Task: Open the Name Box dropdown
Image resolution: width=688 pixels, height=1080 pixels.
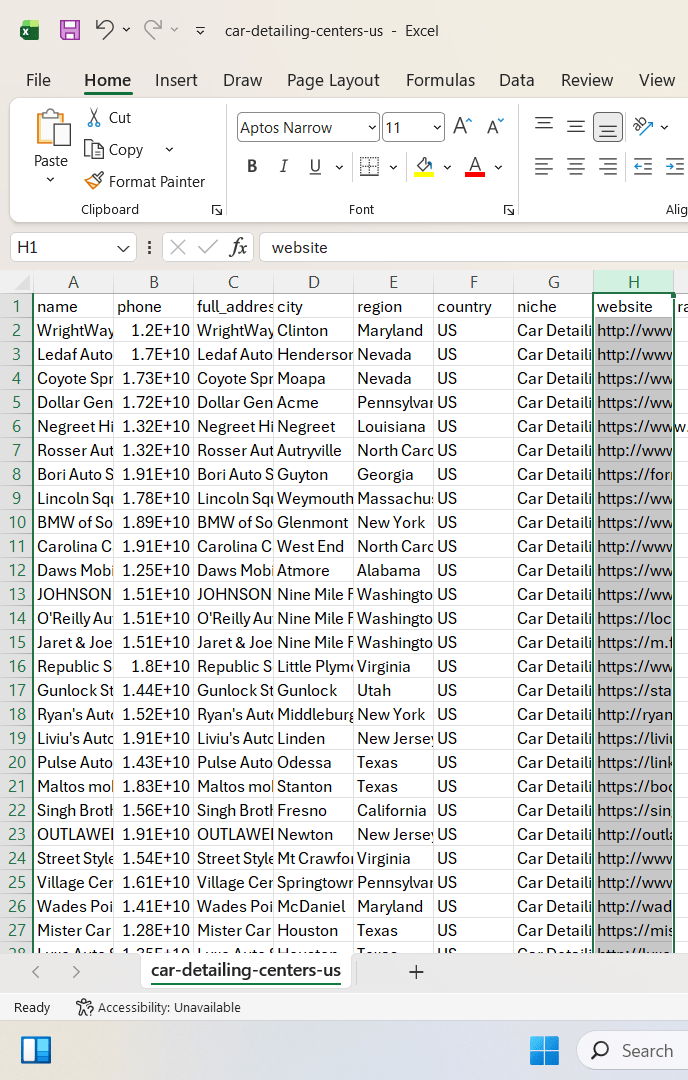Action: (x=123, y=248)
